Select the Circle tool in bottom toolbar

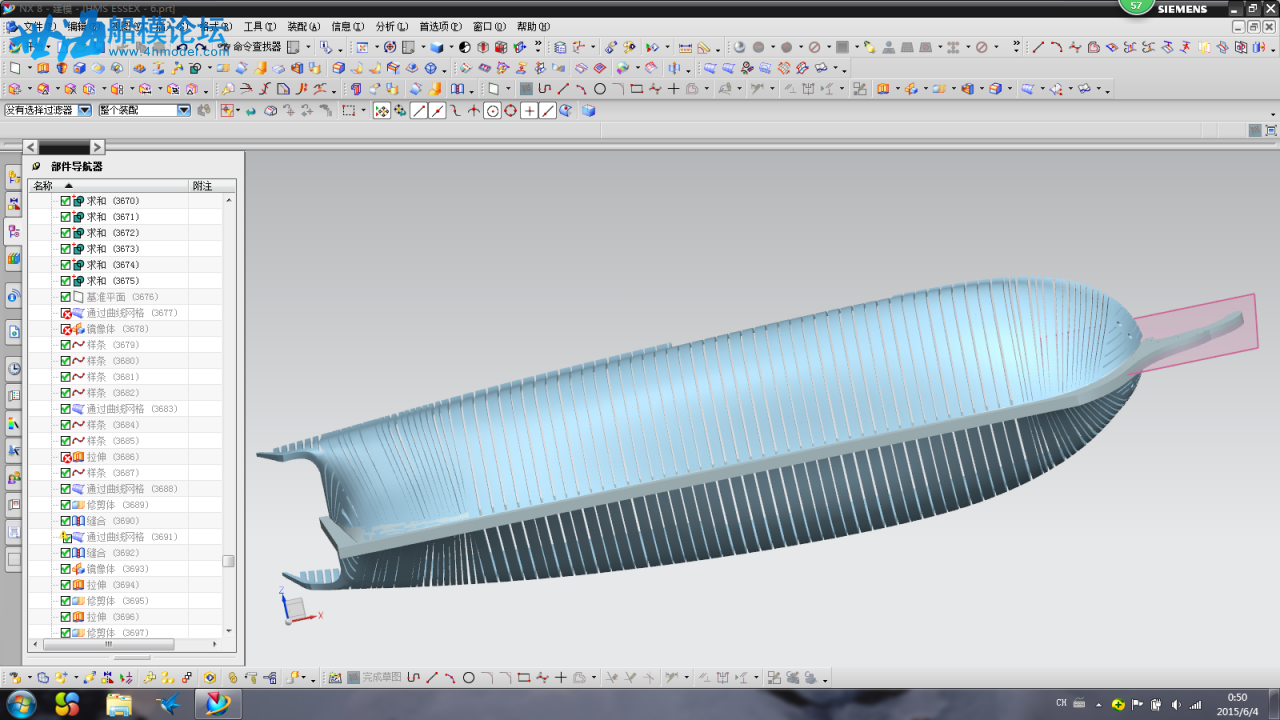(468, 677)
